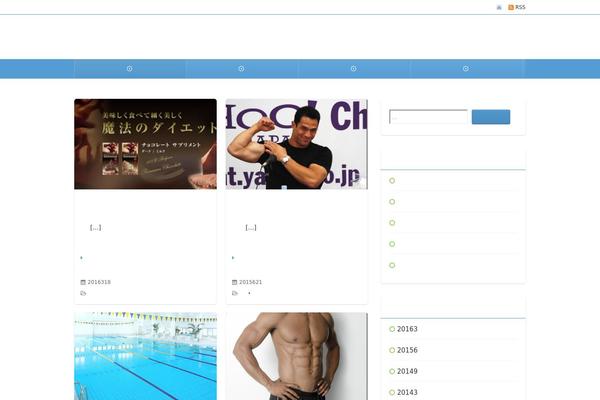The height and width of the screenshot is (400, 600).
Task: Open the home icon beside RSS
Action: [x=499, y=8]
